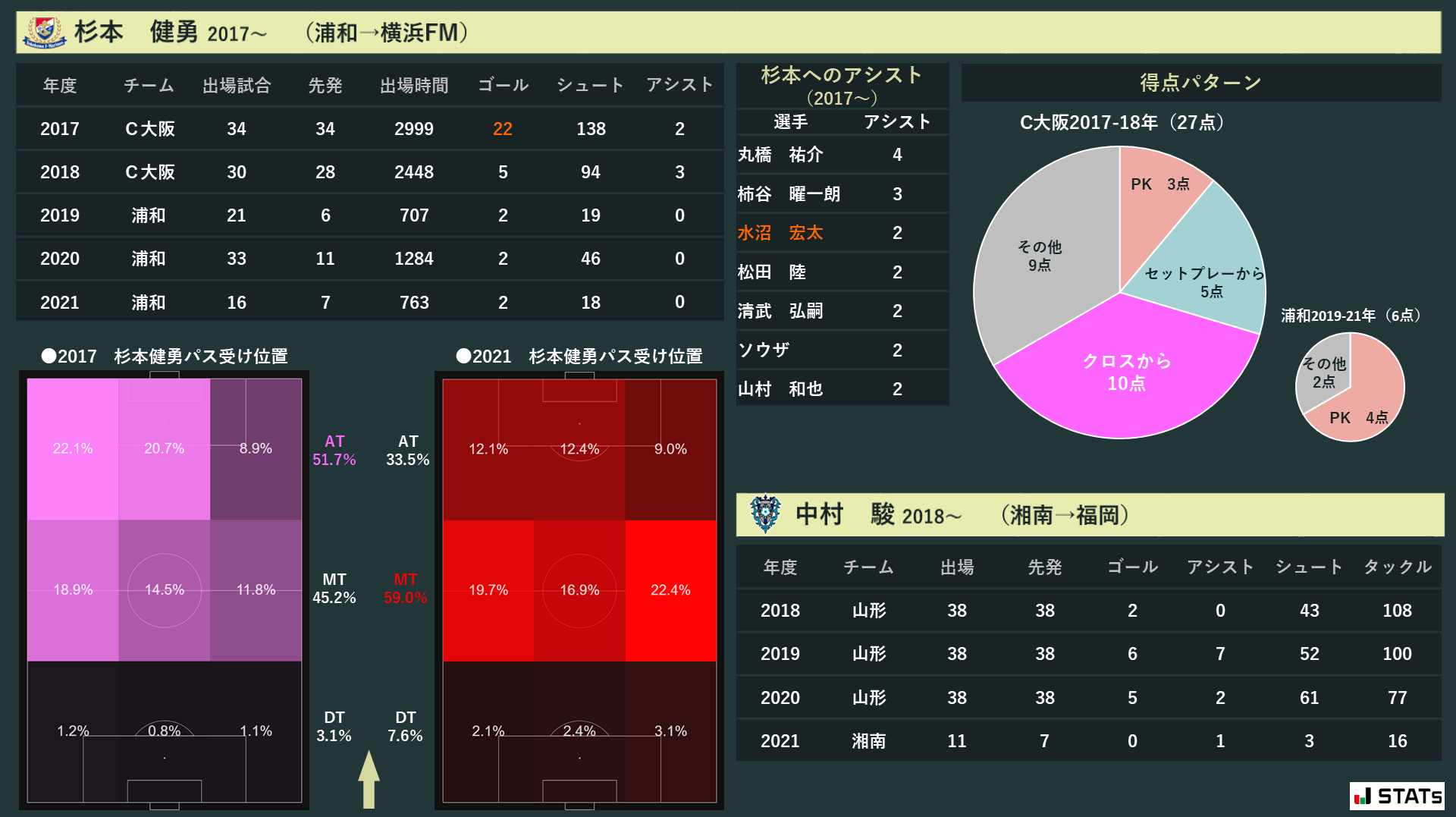Click the 2999 minutes cell in 2017 row

(414, 129)
